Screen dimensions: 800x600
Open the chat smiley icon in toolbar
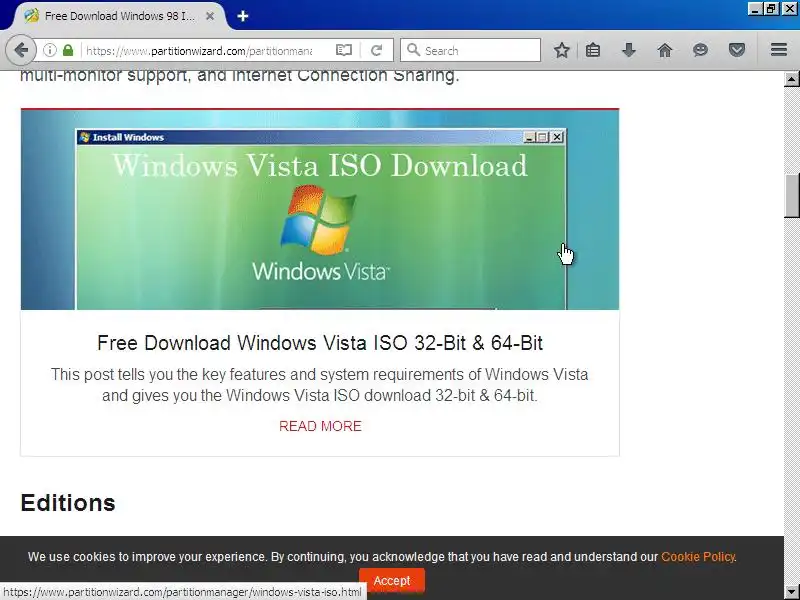point(701,50)
